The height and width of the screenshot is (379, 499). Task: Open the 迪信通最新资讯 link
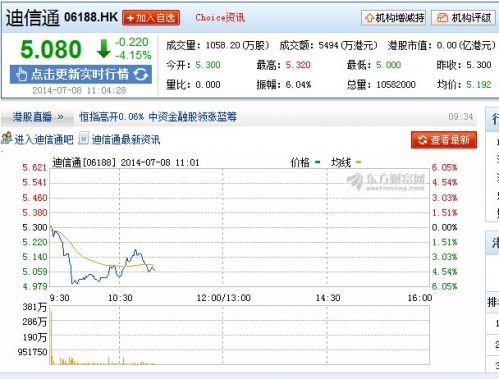point(126,140)
